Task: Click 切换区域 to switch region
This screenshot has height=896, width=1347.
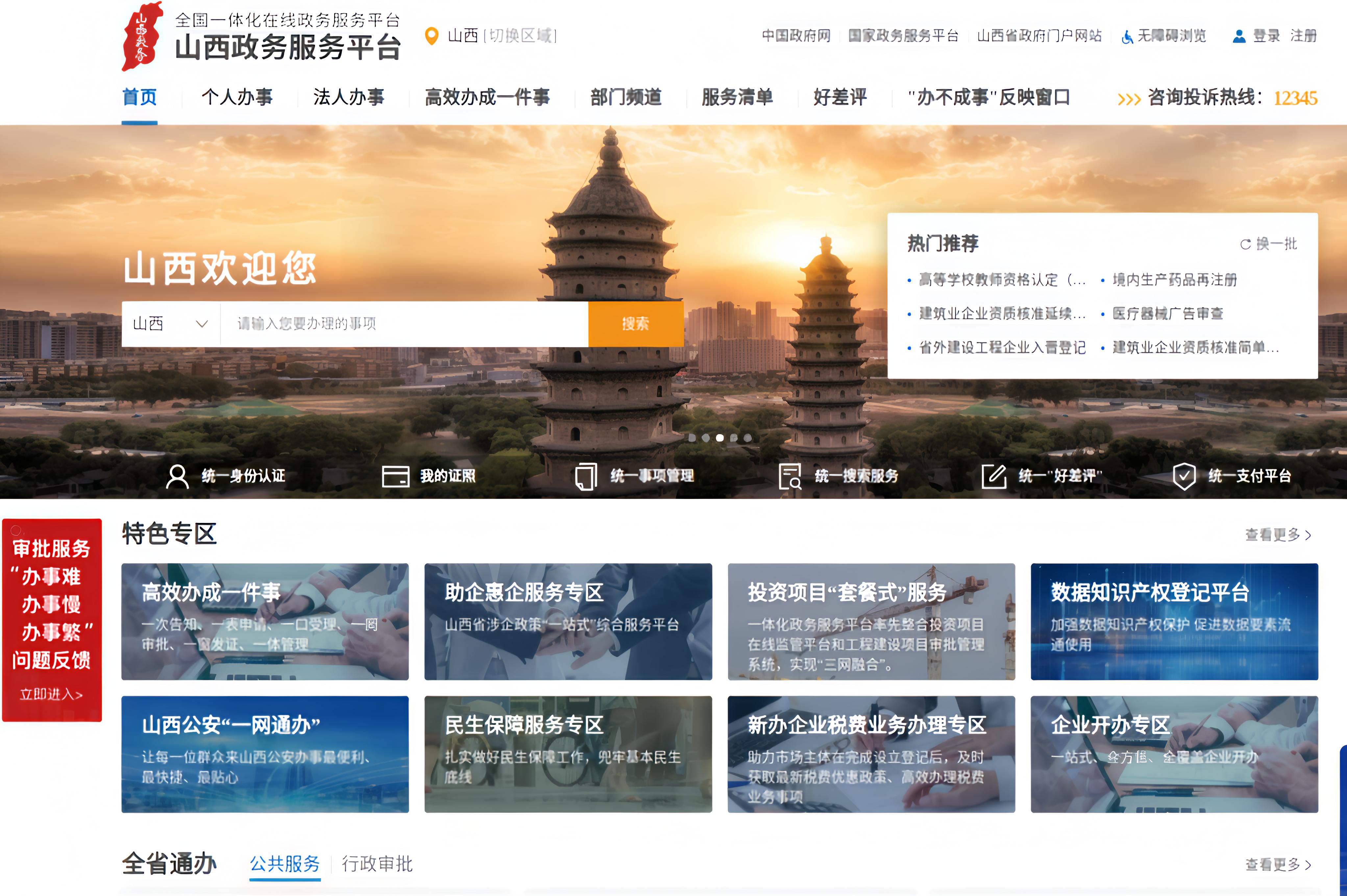Action: click(520, 36)
